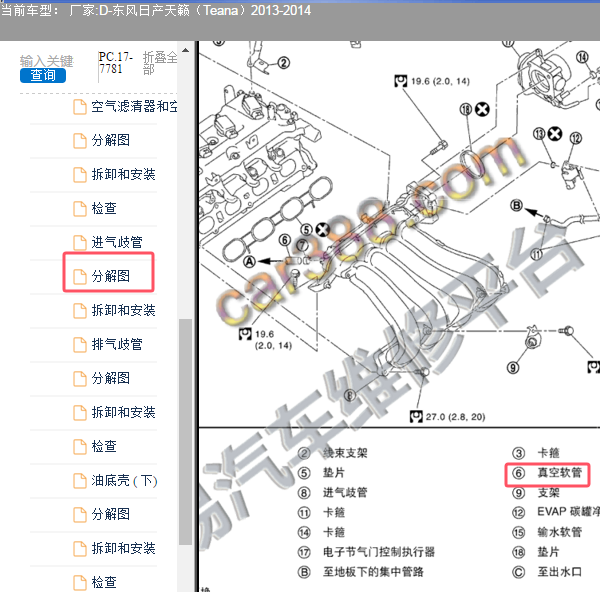600x592 pixels.
Task: Click document icon of 拆卸和安装 under 空气滤清器
Action: (x=80, y=175)
